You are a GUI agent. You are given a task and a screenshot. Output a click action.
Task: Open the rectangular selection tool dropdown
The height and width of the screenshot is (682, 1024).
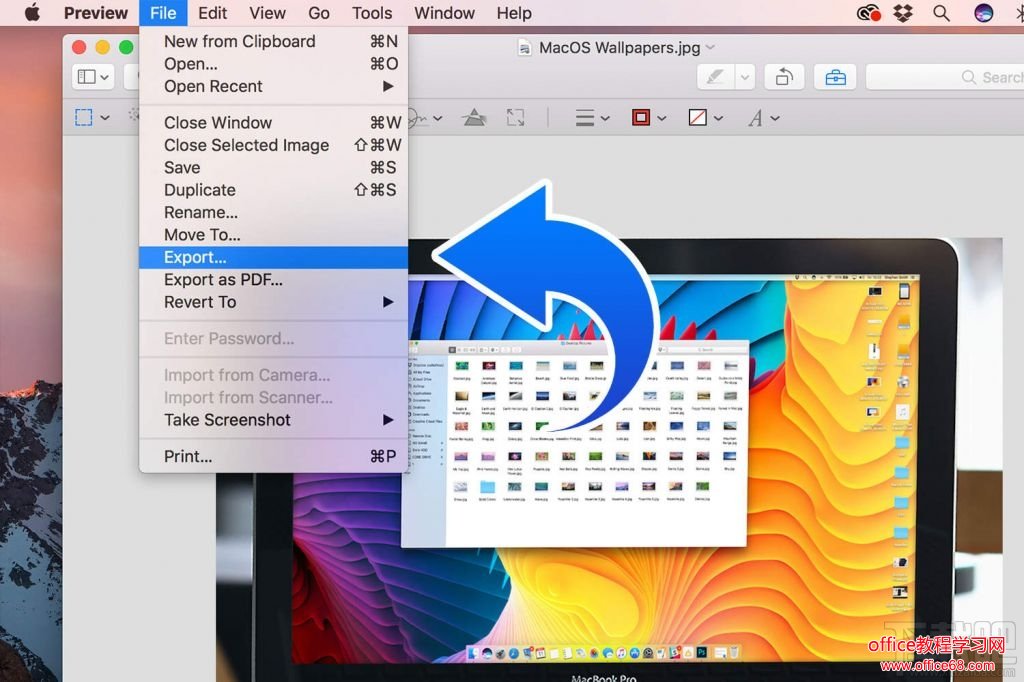(x=92, y=118)
